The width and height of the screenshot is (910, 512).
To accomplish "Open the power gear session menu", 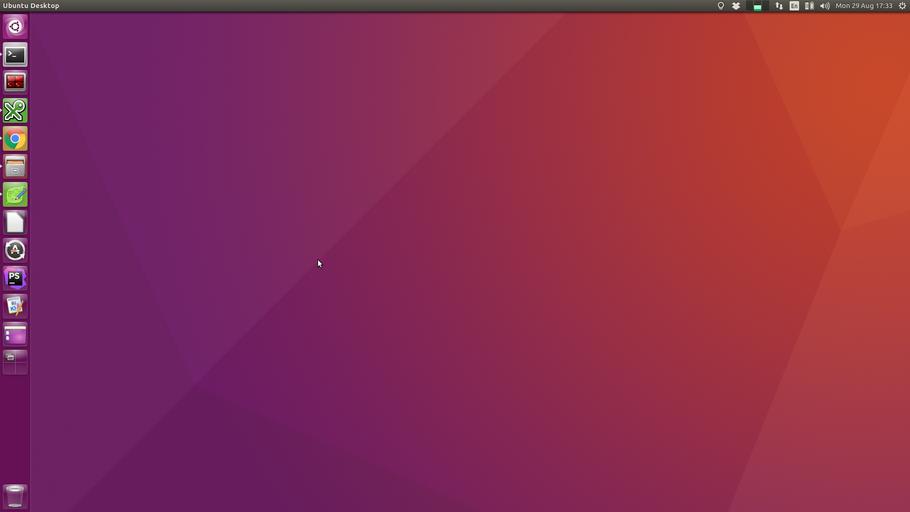I will pos(902,6).
